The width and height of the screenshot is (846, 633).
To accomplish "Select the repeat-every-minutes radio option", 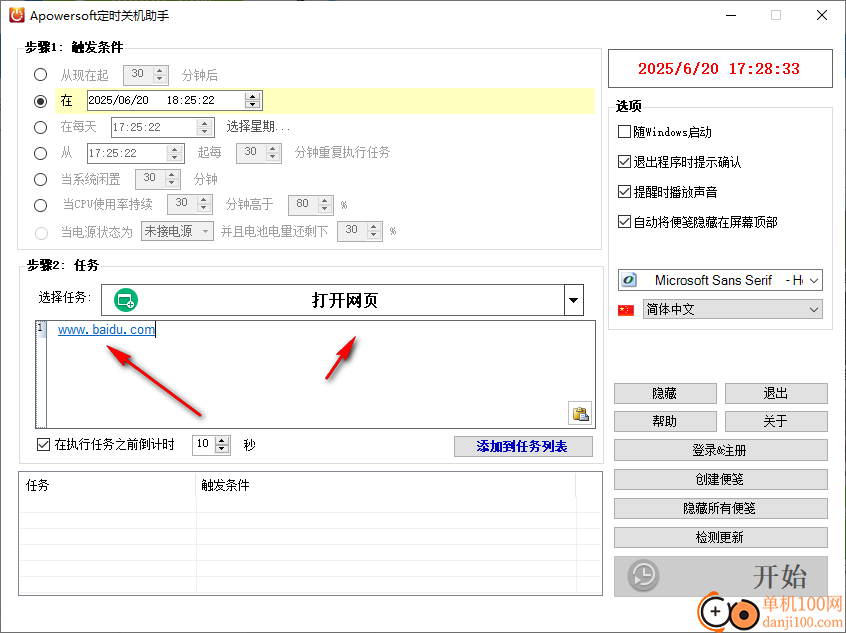I will 40,153.
